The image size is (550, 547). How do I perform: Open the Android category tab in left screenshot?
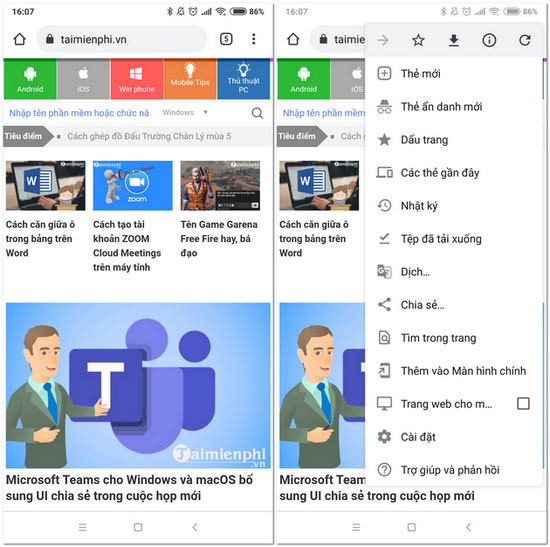[30, 79]
